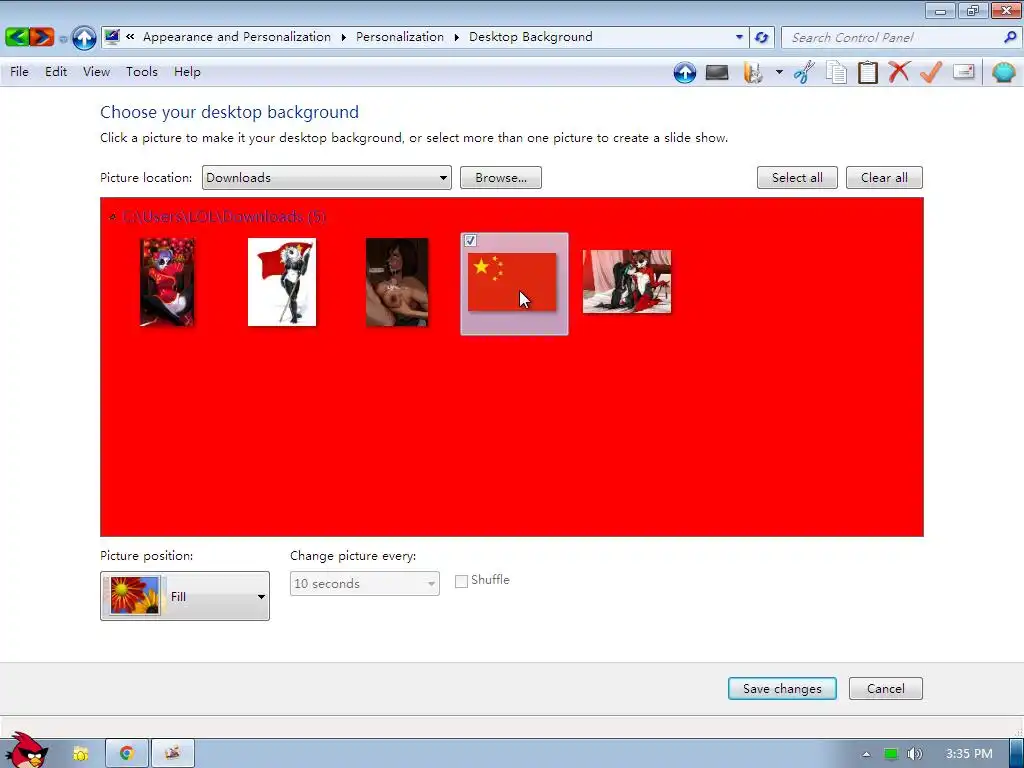Open Classic Shell settings shell icon

pos(1004,72)
